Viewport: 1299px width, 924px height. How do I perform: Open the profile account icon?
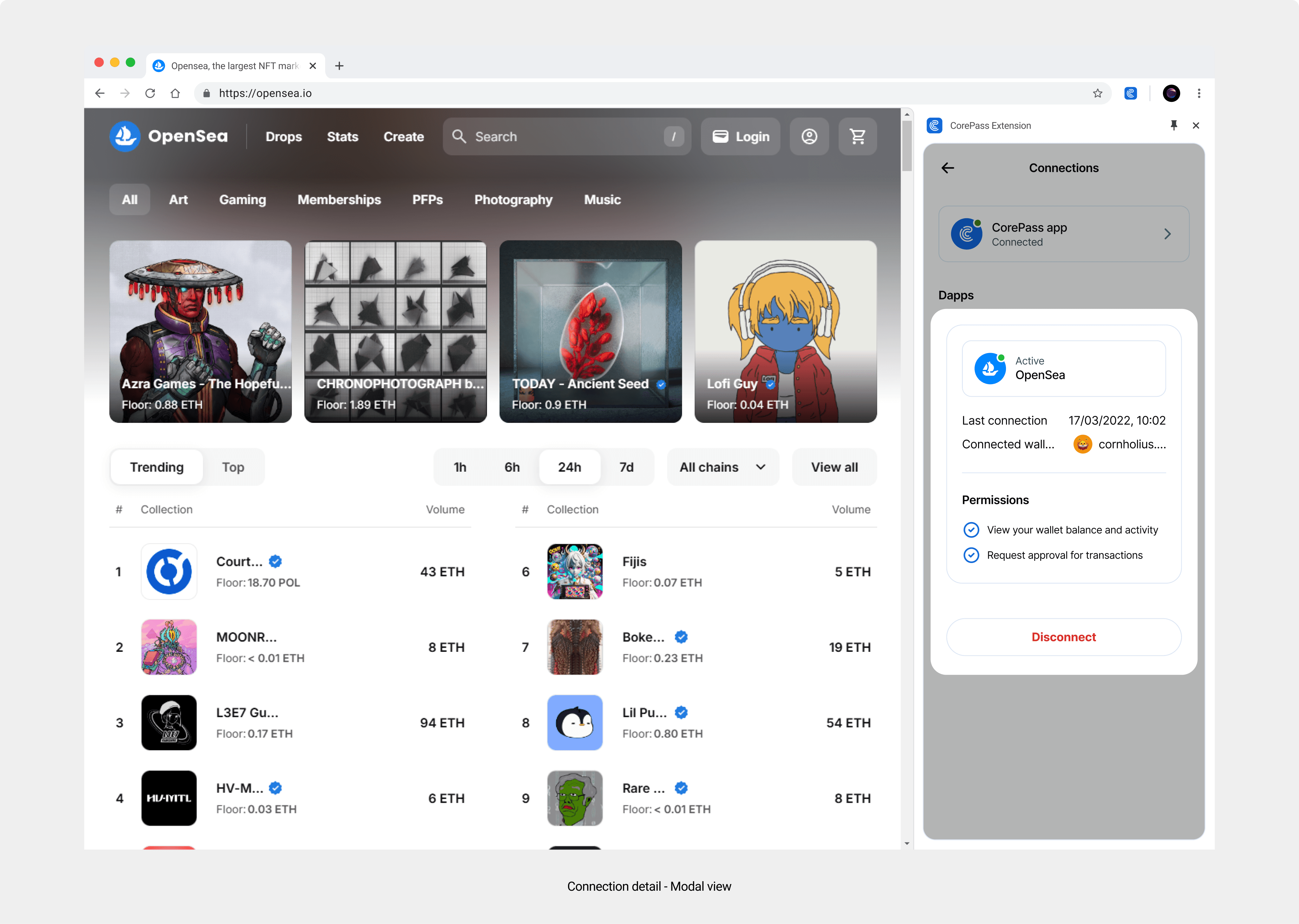[809, 136]
